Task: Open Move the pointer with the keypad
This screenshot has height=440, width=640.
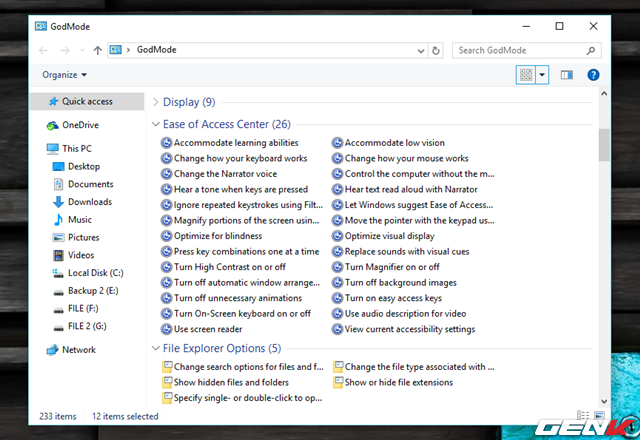Action: pos(413,220)
